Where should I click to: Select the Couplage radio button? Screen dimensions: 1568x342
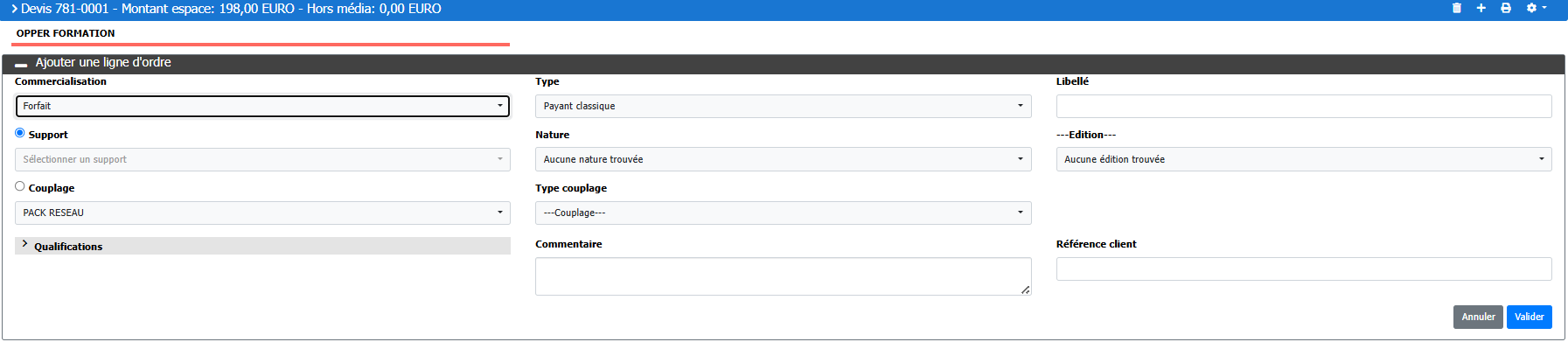tap(20, 186)
